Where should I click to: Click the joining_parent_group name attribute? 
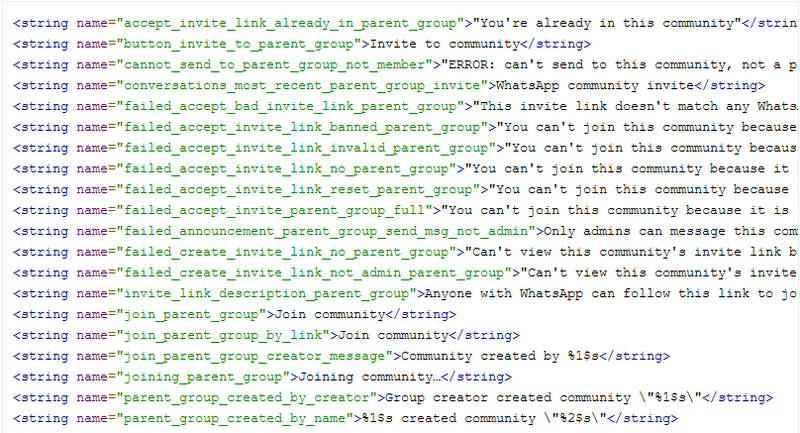203,377
